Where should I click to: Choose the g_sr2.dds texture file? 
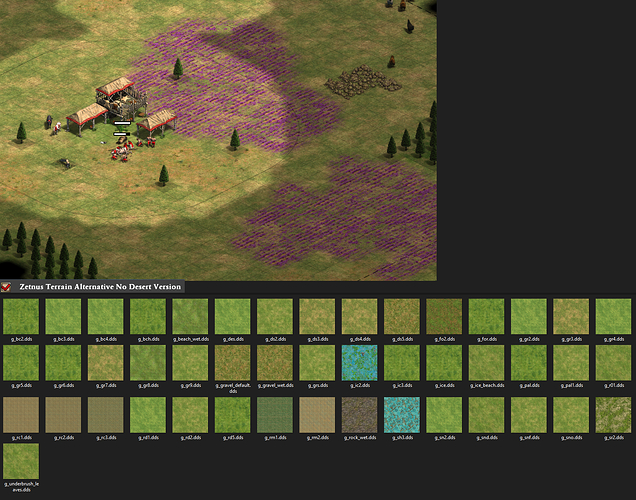click(612, 414)
